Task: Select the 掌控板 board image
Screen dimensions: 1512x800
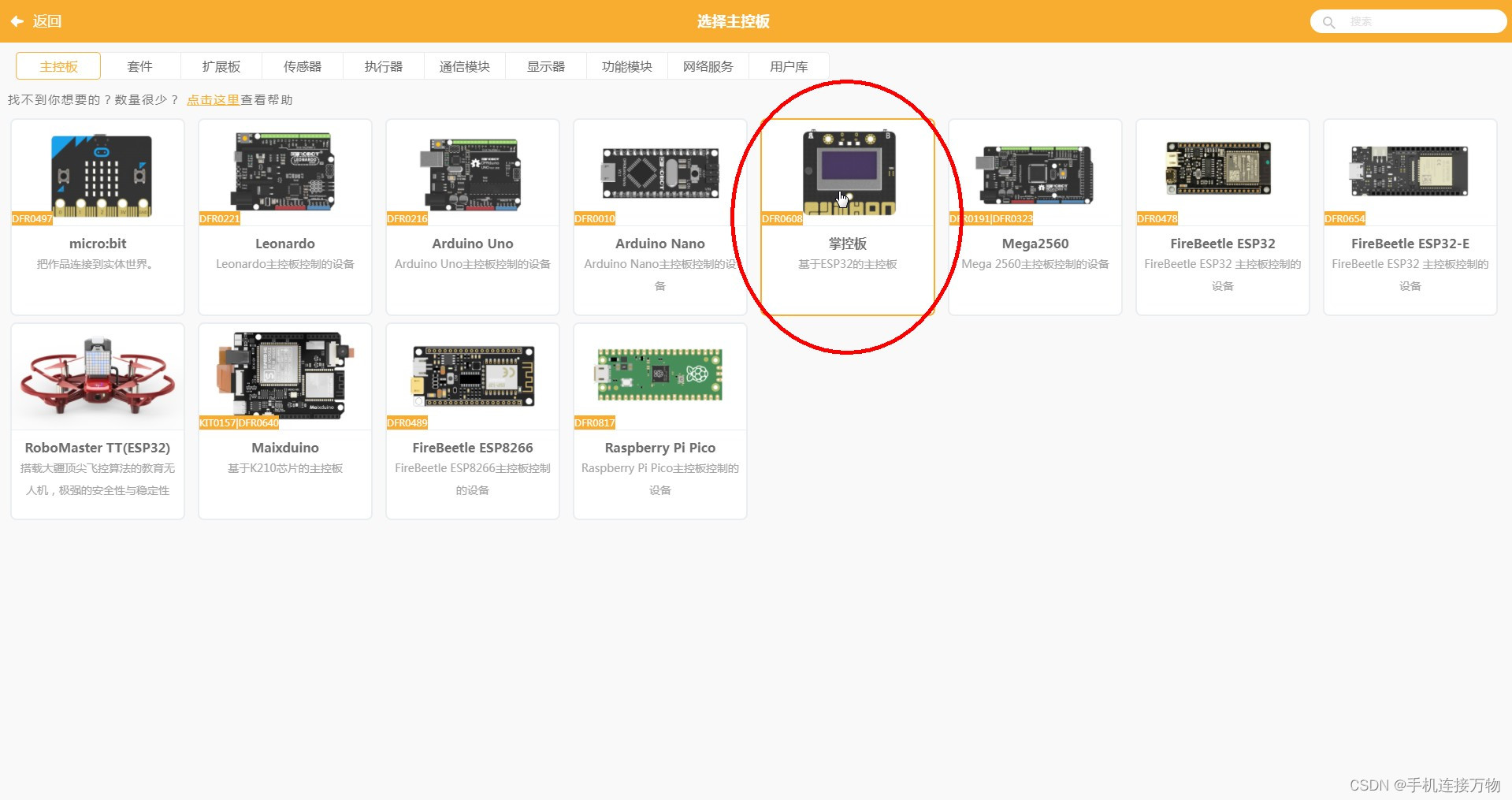Action: [849, 173]
